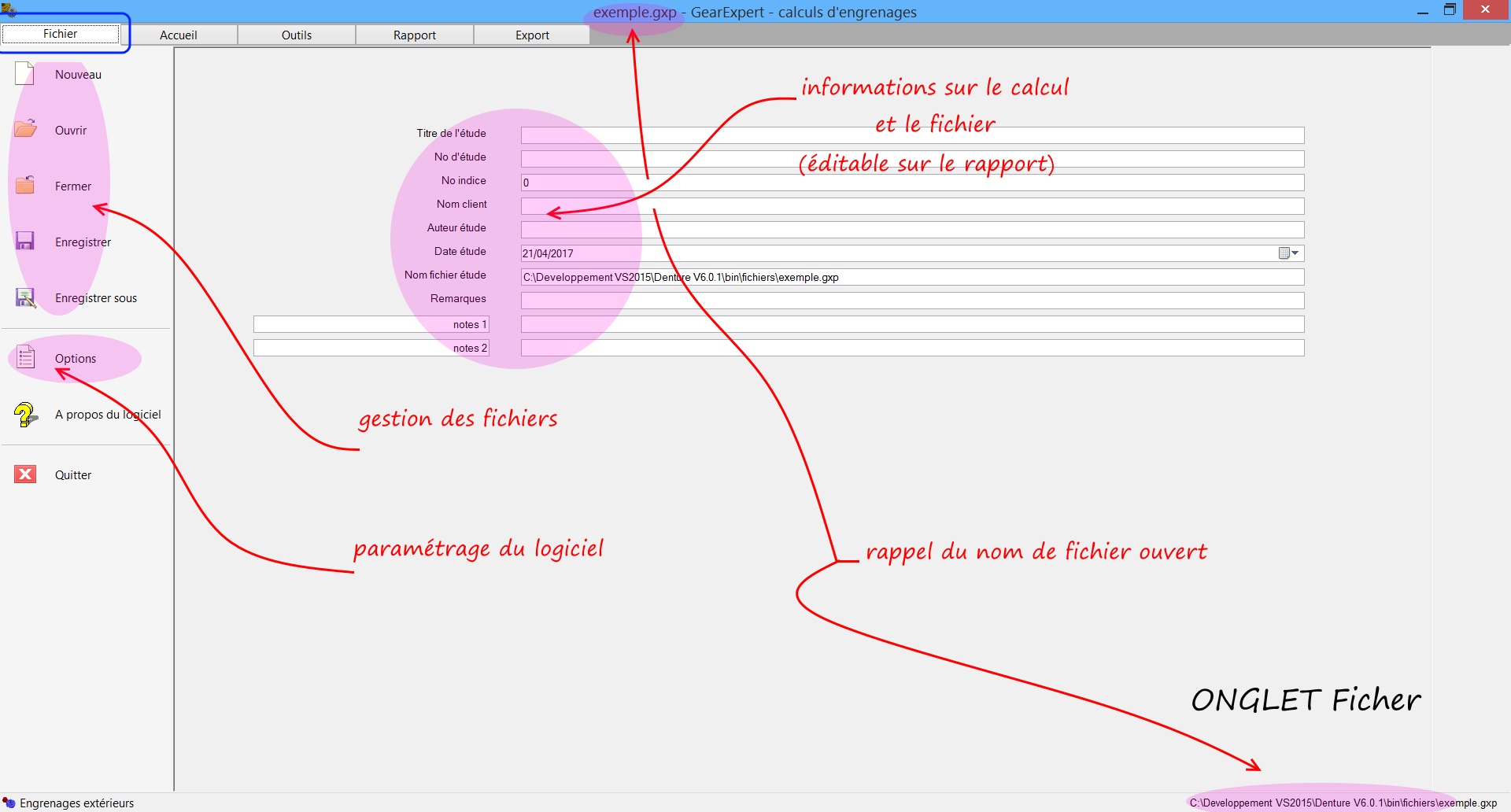Click the notes 1 value field
The width and height of the screenshot is (1511, 812).
click(912, 324)
